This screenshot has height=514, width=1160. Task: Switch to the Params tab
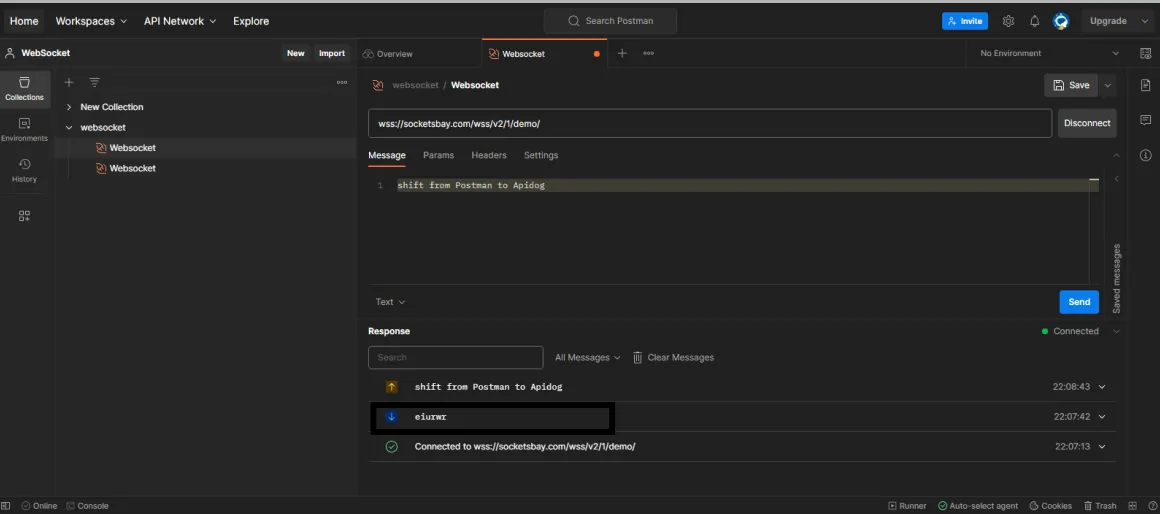pos(439,155)
